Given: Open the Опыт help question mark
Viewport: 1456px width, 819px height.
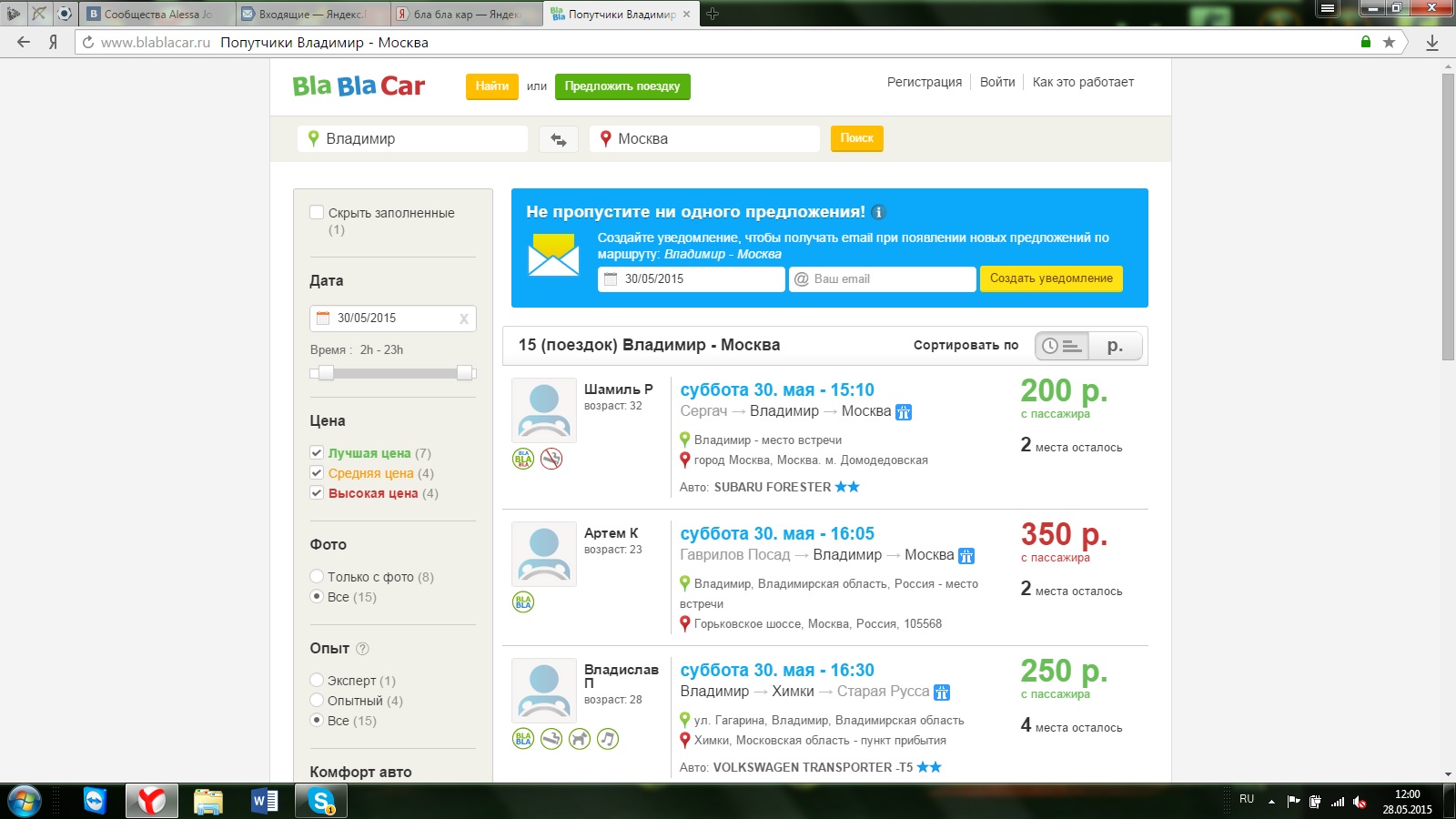Looking at the screenshot, I should tap(362, 649).
